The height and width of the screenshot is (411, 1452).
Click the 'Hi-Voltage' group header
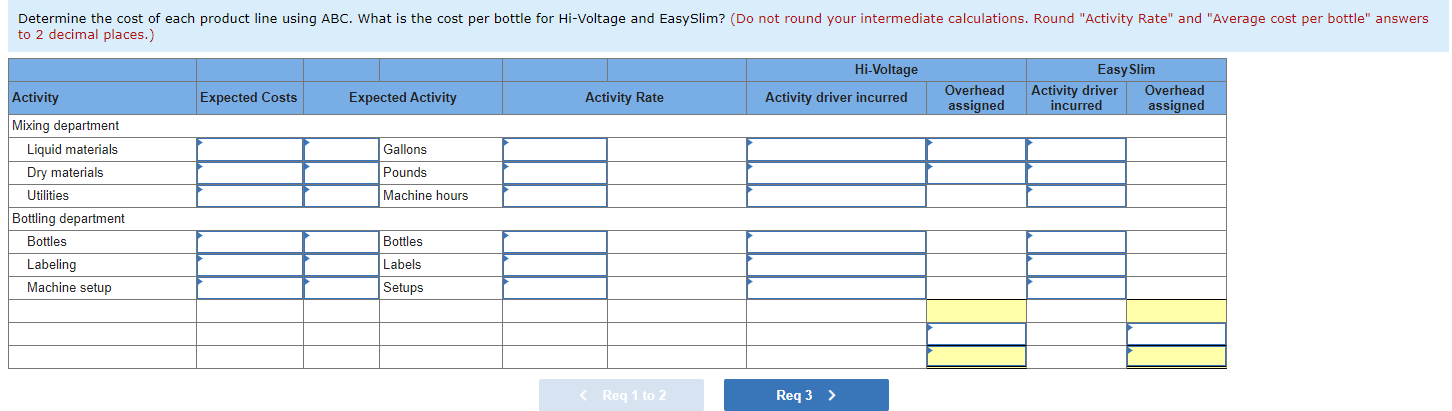click(x=886, y=69)
